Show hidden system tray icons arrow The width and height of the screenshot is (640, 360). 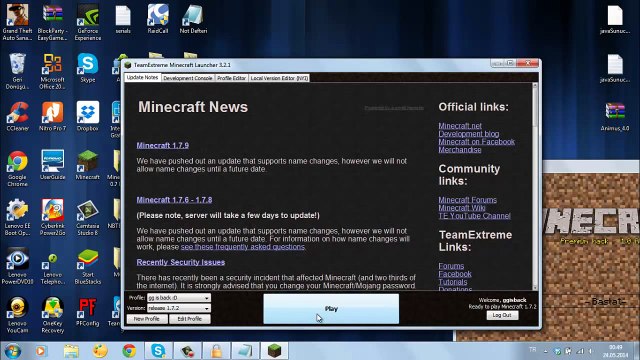[x=546, y=351]
